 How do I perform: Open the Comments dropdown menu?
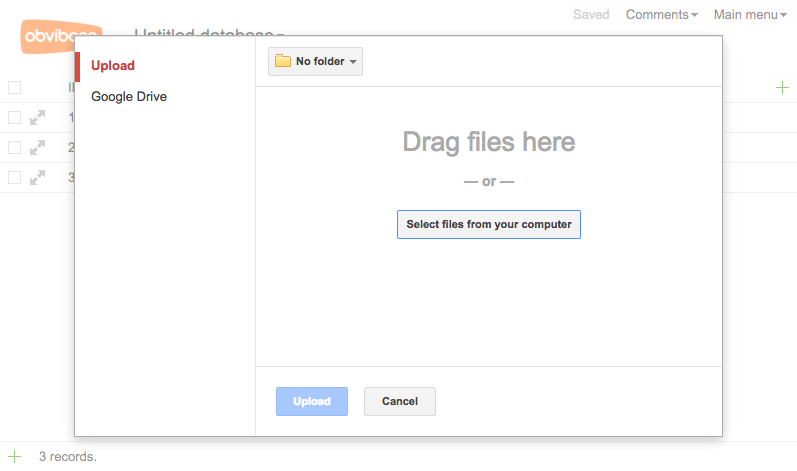tap(661, 15)
